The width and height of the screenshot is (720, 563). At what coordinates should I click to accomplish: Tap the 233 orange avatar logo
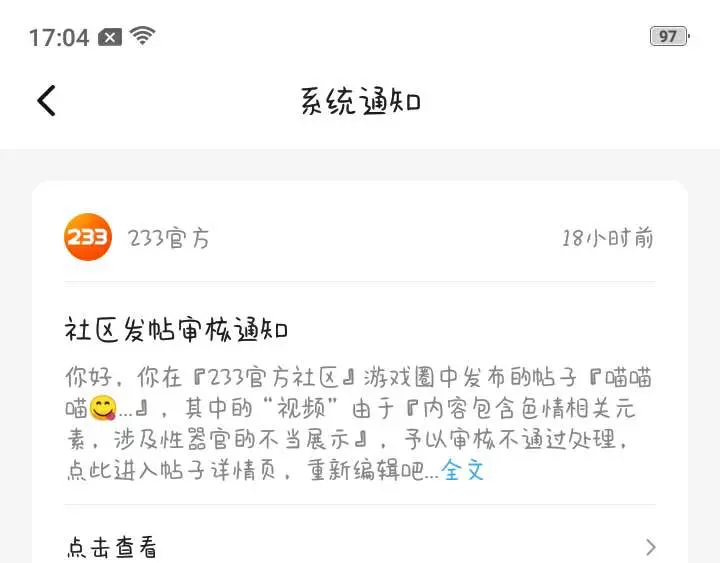[x=88, y=237]
